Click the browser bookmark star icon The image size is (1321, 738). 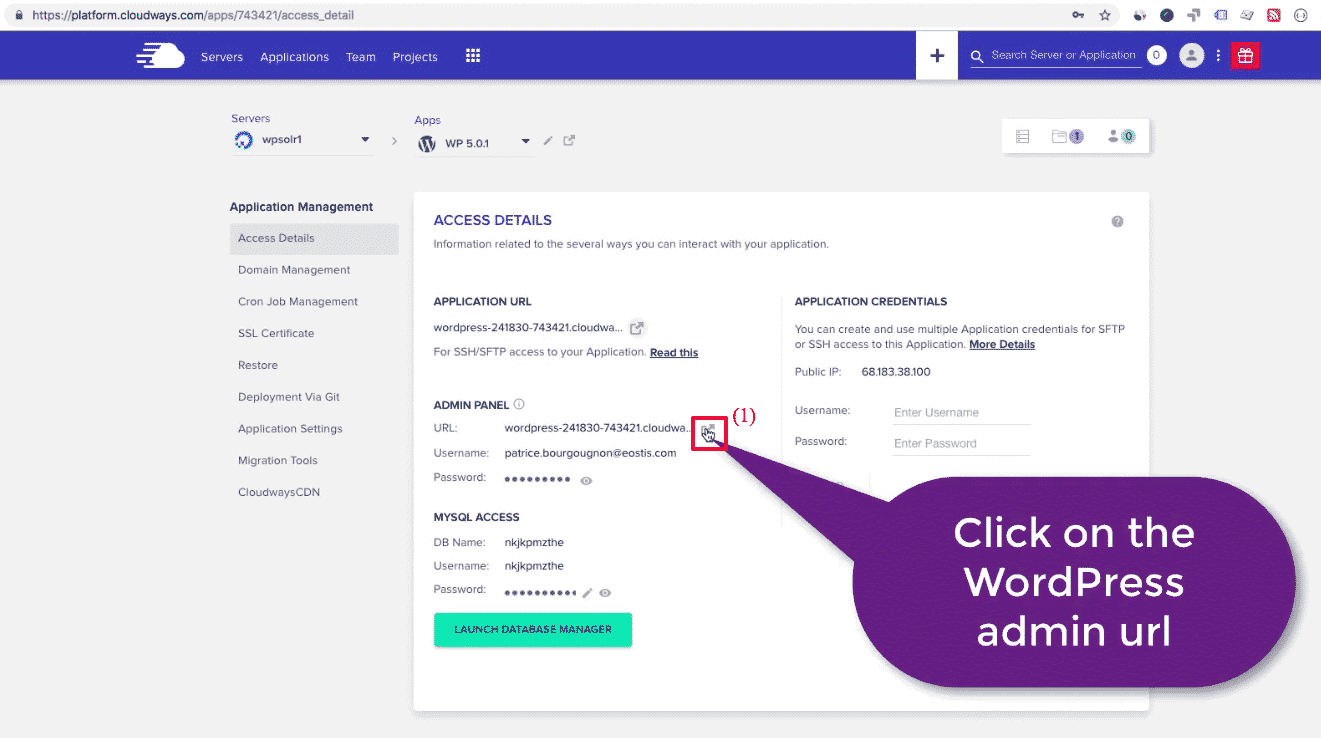point(1105,15)
